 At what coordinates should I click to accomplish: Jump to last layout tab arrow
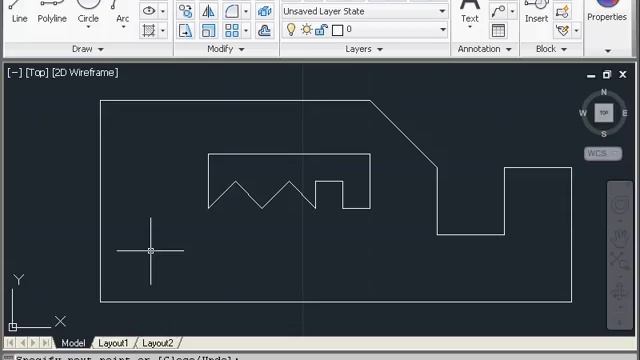46,343
